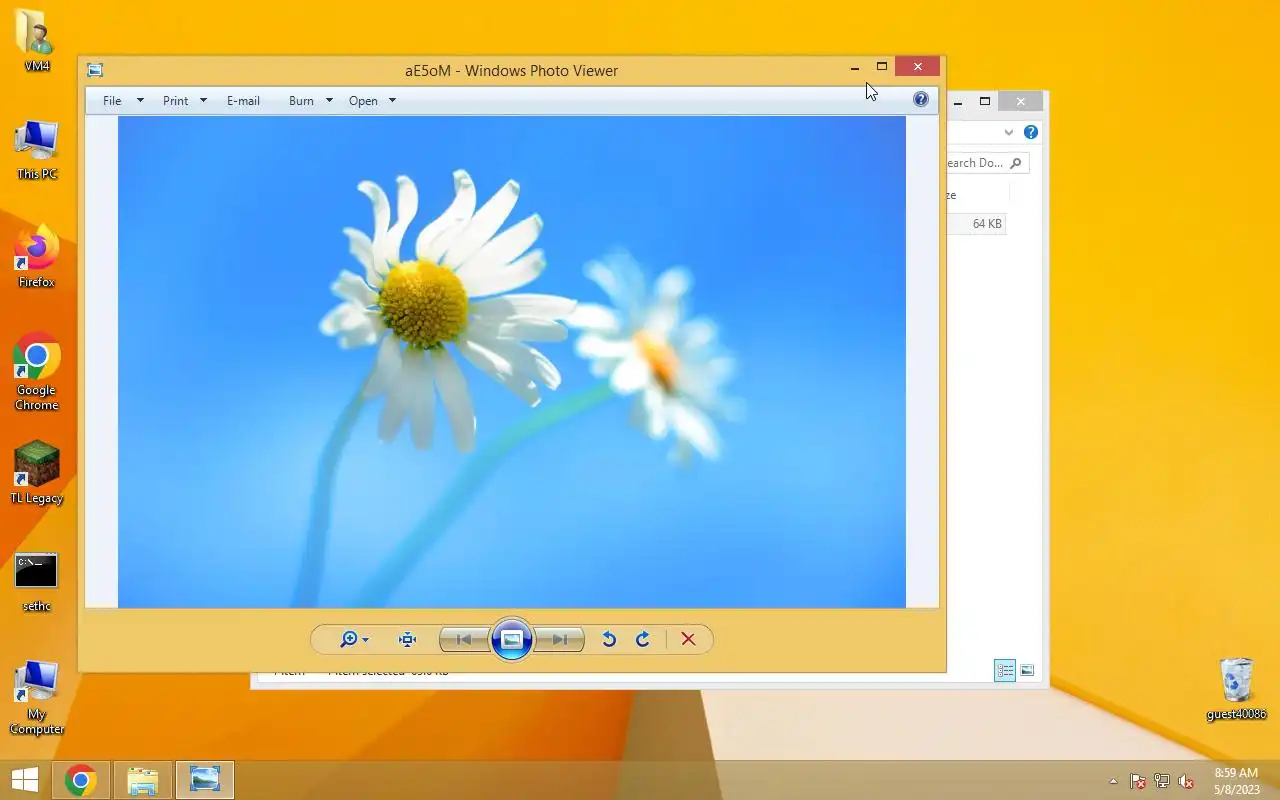The height and width of the screenshot is (800, 1280).
Task: Minimize the Explorer window behind
Action: [x=958, y=102]
